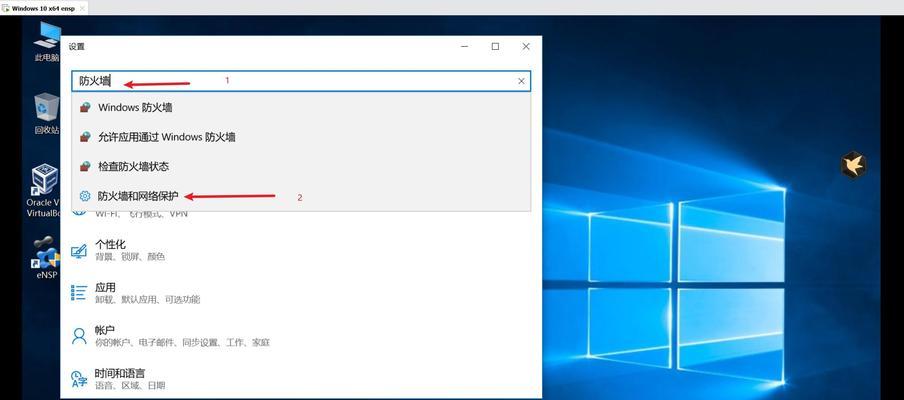
Task: Select 允许应用通过 Windows 防火墙 result
Action: (x=301, y=137)
